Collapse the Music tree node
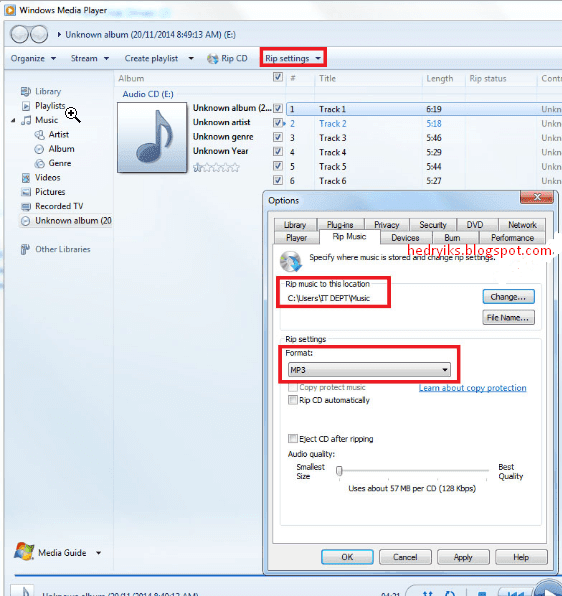 [x=13, y=120]
